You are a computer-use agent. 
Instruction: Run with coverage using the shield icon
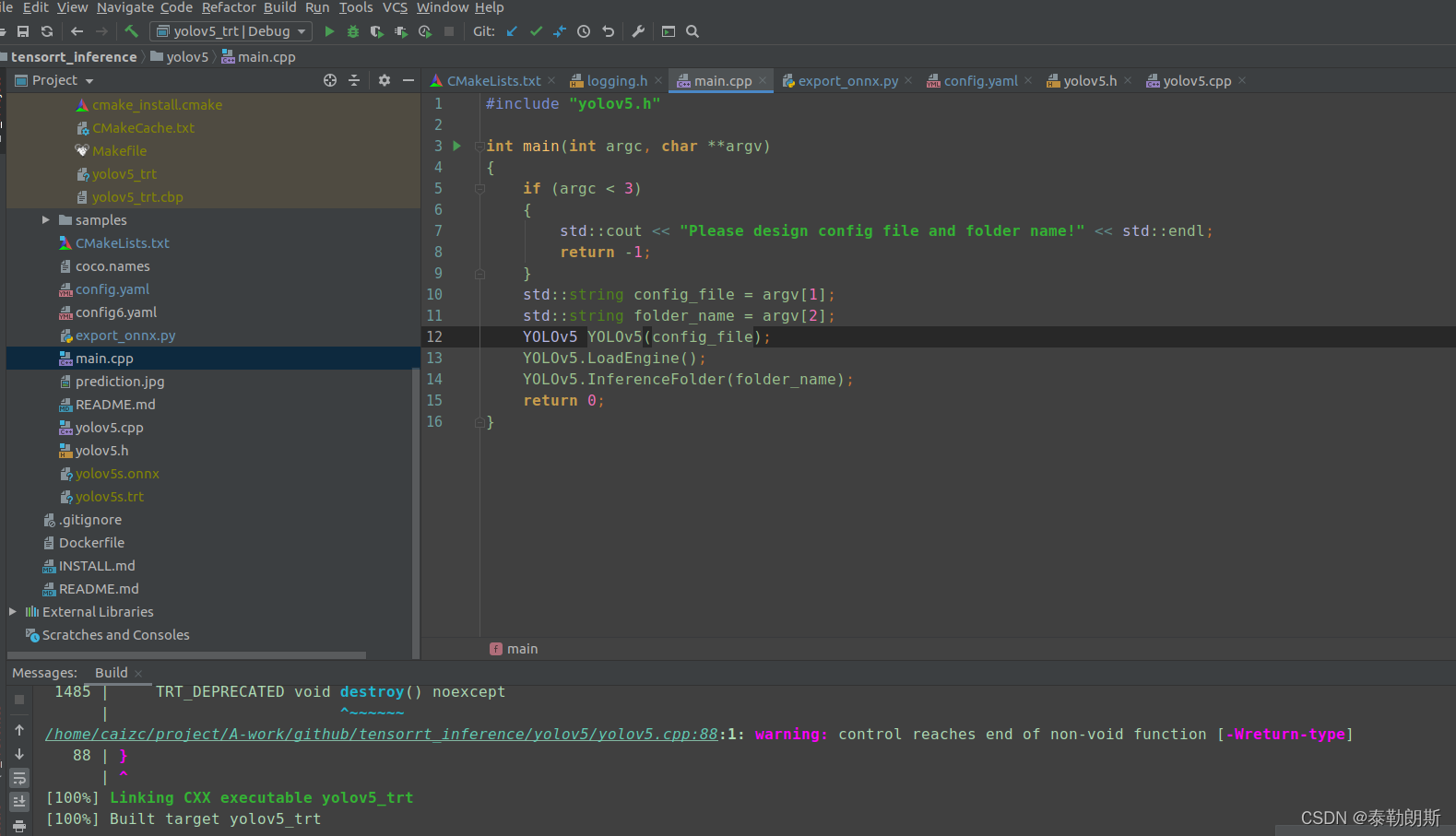pos(377,31)
